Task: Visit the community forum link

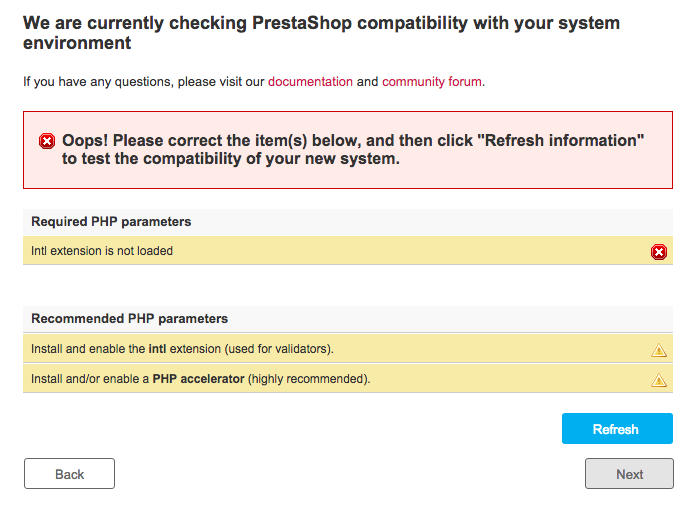Action: click(x=432, y=82)
